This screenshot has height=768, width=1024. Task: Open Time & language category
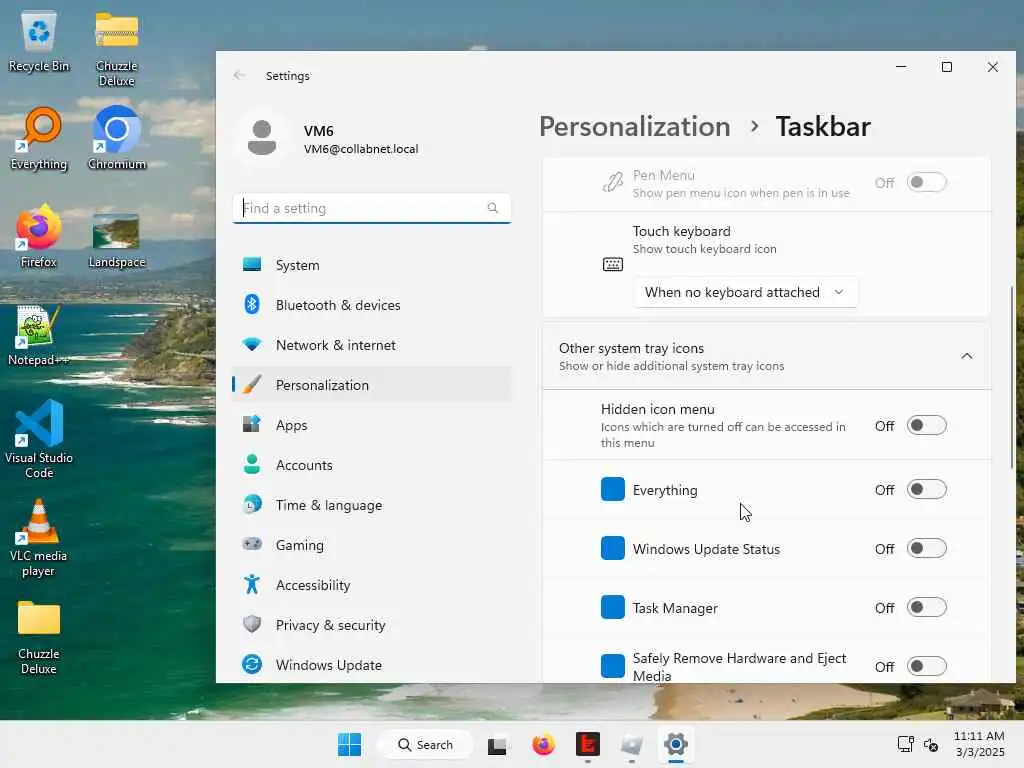point(372,505)
